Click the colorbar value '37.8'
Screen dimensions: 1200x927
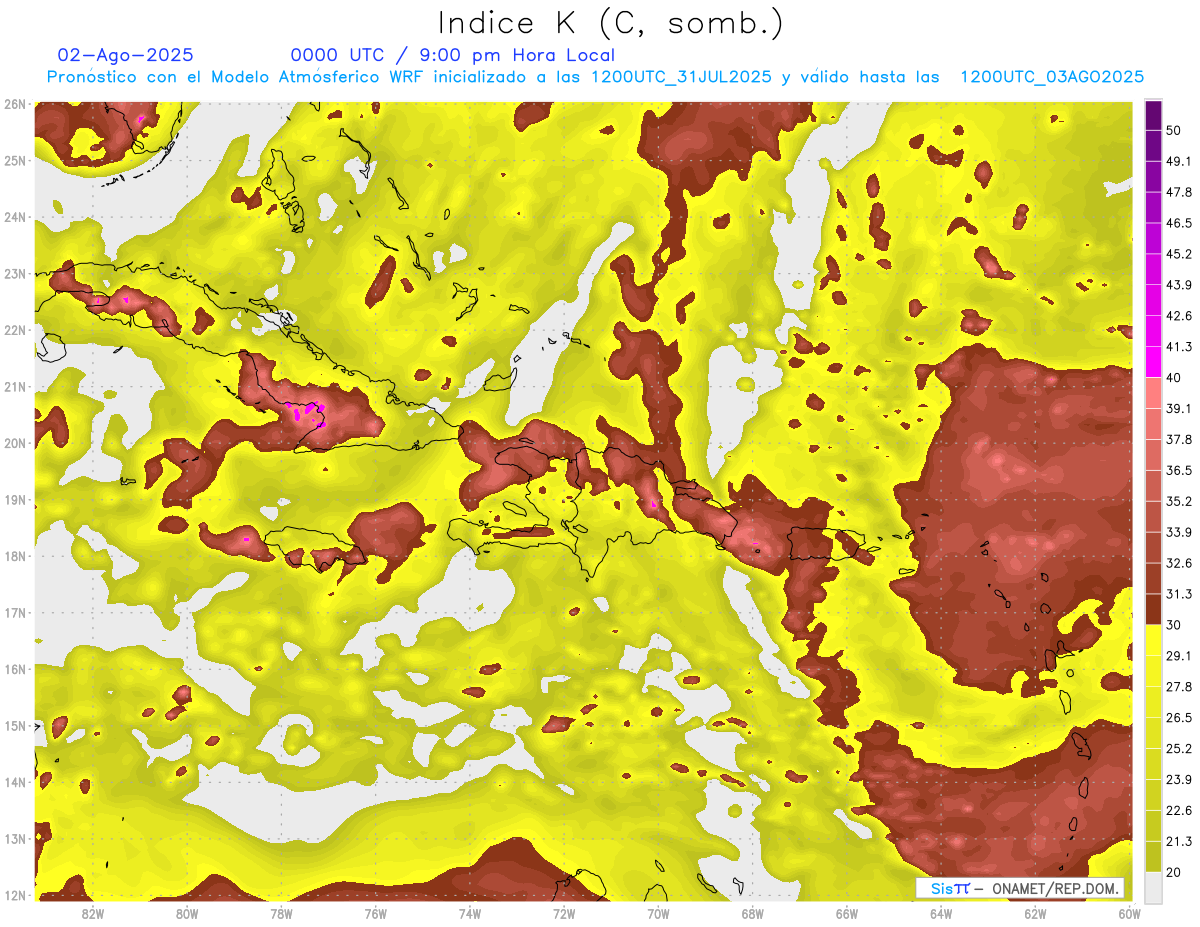(x=1178, y=440)
